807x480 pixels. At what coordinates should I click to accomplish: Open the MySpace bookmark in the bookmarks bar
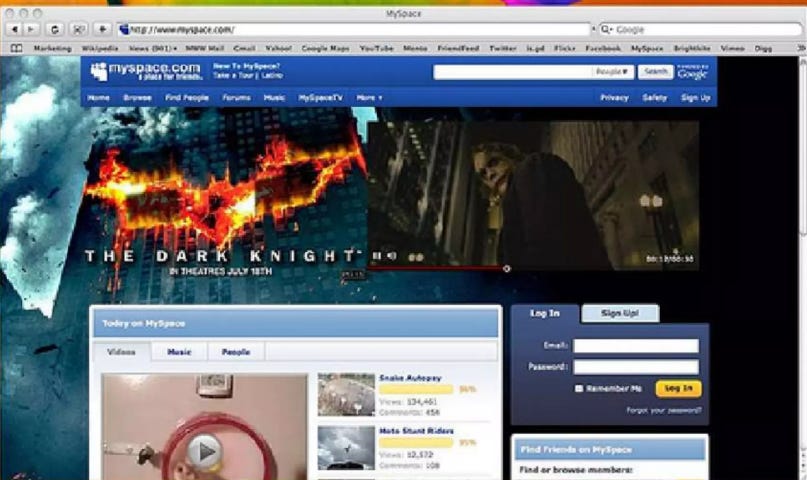pos(647,48)
